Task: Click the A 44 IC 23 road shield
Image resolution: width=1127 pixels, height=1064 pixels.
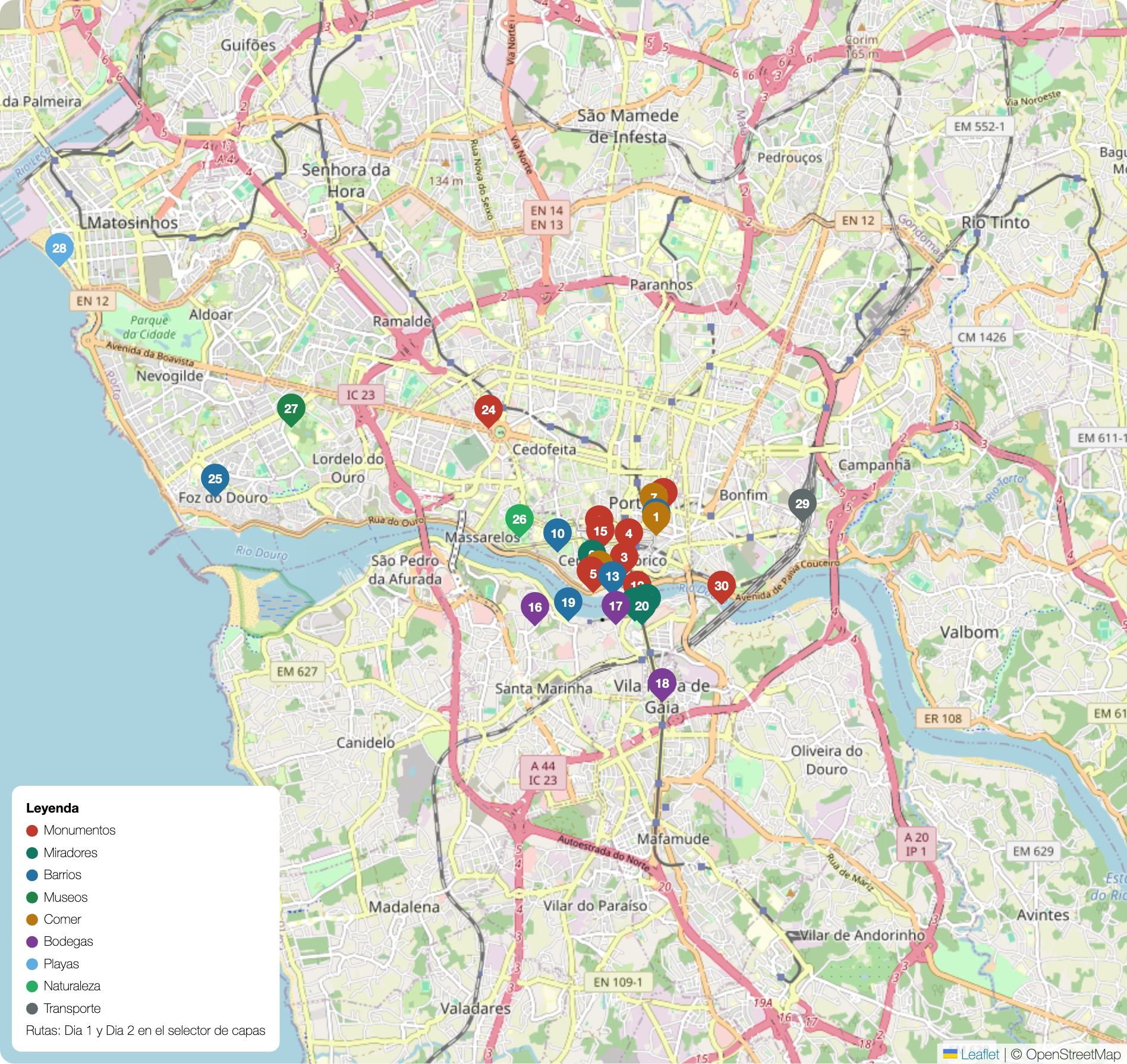Action: coord(543,773)
